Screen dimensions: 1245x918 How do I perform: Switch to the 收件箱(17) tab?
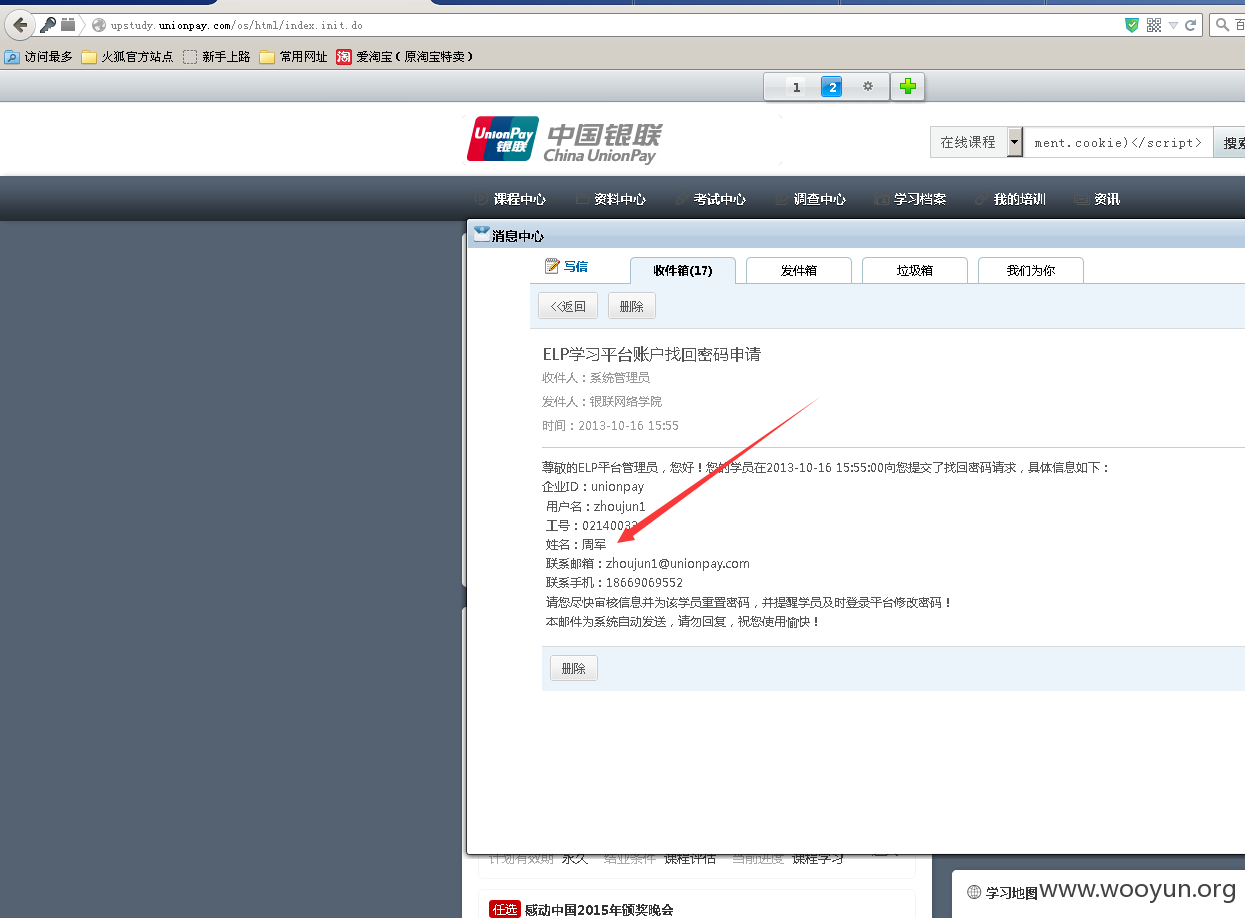tap(683, 270)
